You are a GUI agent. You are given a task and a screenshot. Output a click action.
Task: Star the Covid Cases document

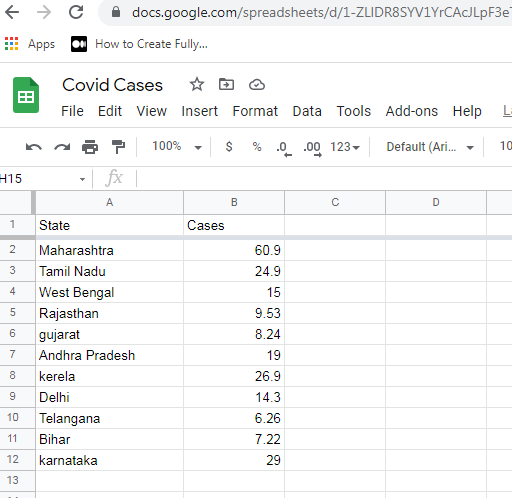coord(197,84)
